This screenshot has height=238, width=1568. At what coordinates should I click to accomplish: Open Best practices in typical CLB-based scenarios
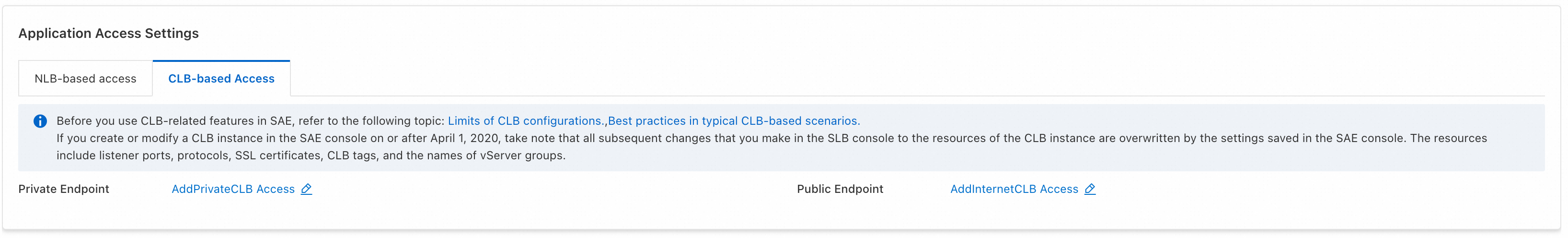pyautogui.click(x=734, y=121)
